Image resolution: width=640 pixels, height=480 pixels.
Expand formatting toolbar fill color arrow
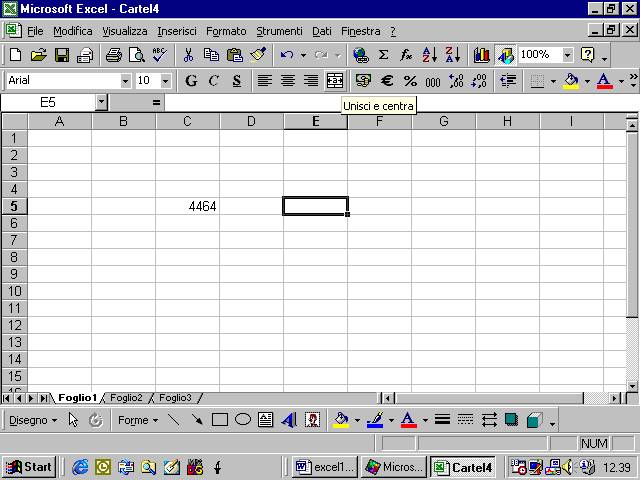coord(587,81)
